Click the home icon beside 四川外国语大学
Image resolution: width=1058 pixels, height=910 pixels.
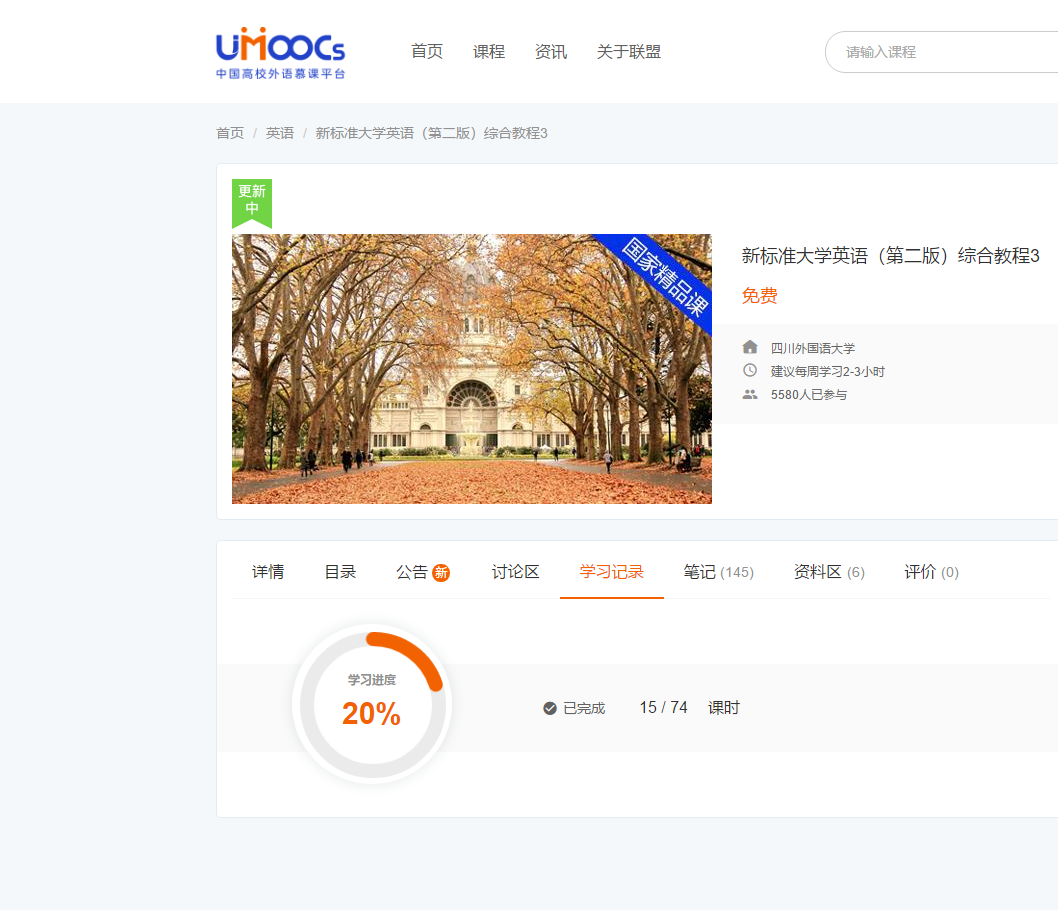[750, 347]
